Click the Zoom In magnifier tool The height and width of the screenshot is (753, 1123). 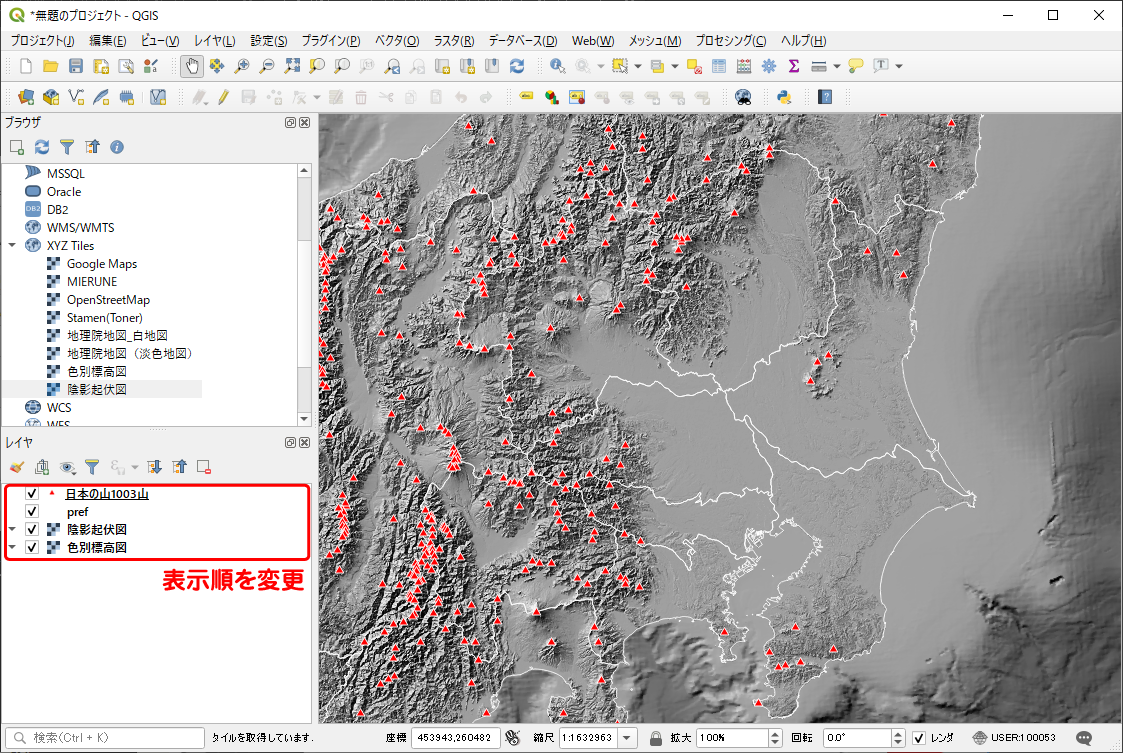241,66
